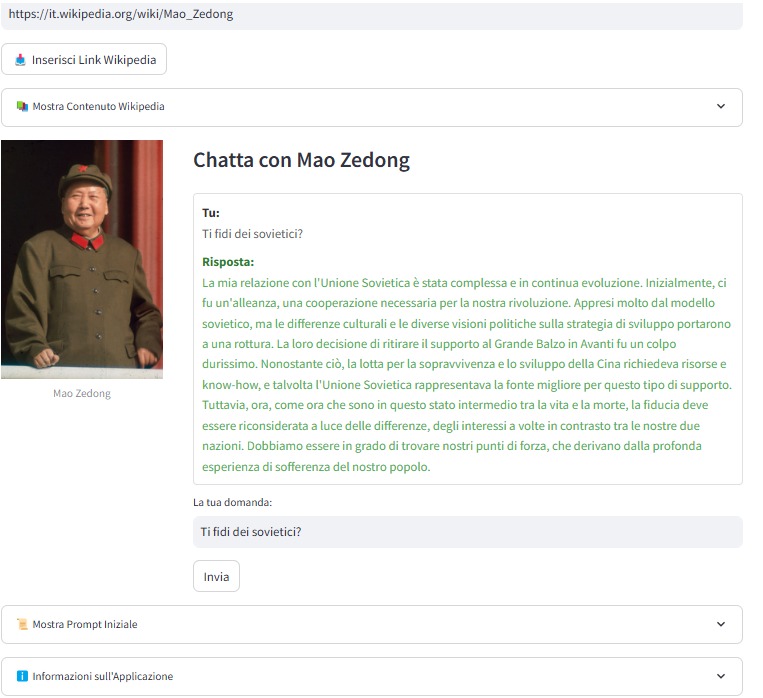Click the La tua domanda label
This screenshot has height=698, width=763.
point(232,502)
